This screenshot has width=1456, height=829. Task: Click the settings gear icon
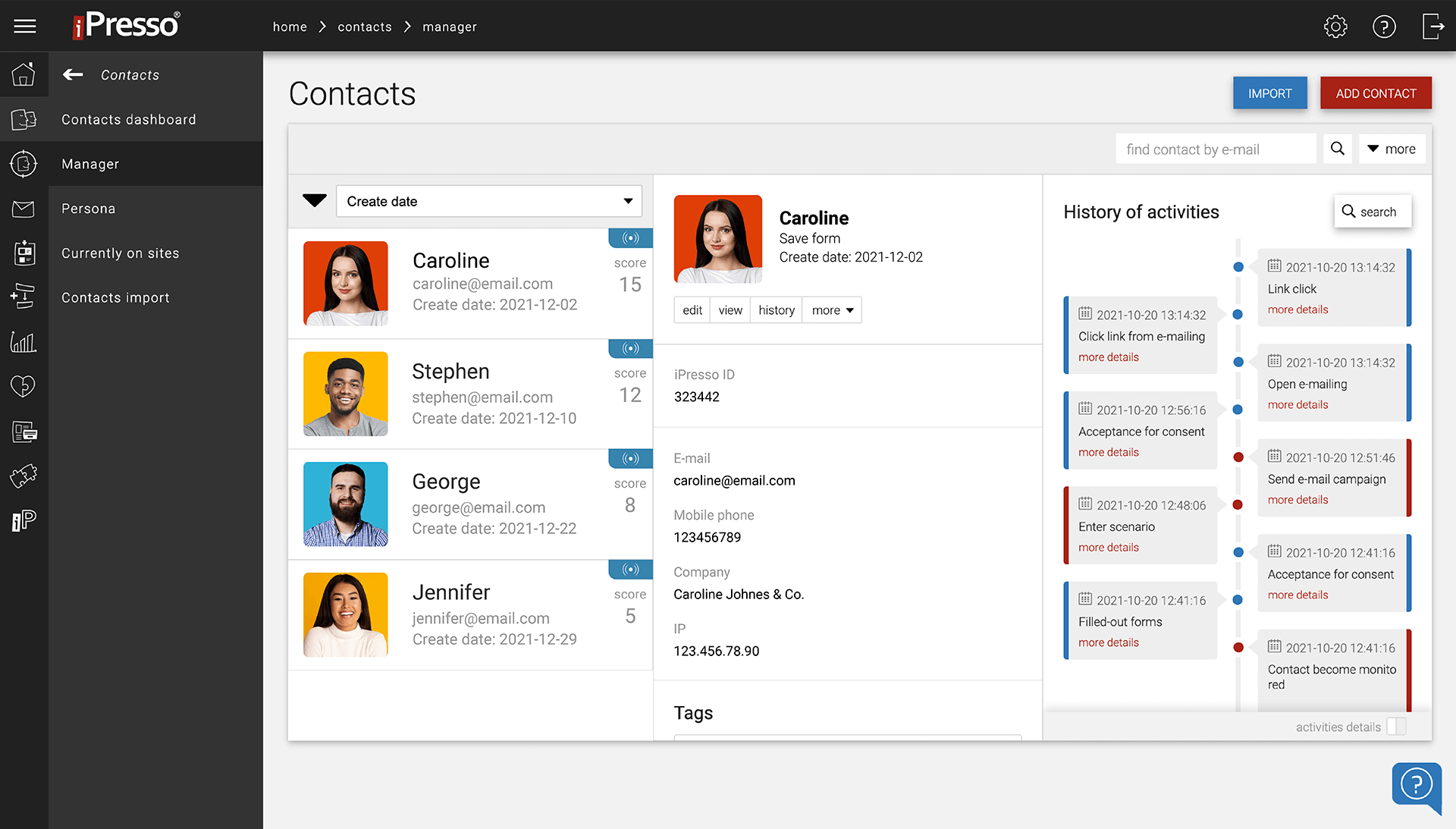pos(1335,27)
